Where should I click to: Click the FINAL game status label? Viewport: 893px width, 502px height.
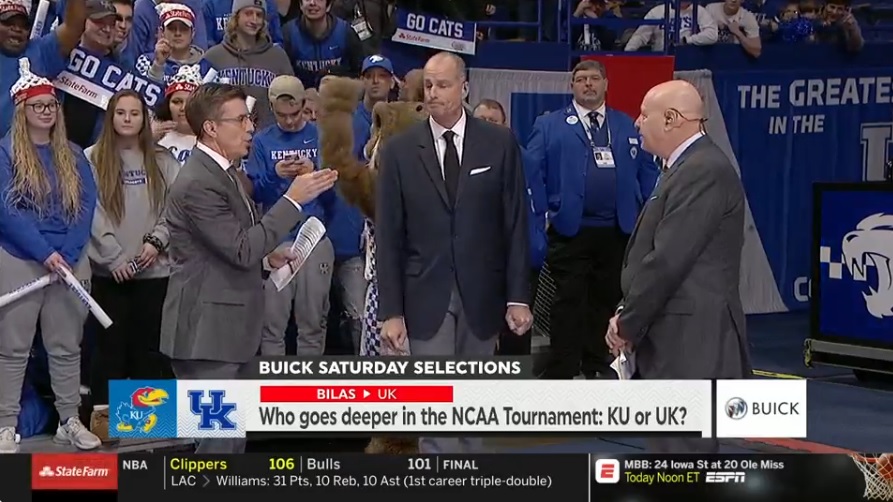coord(460,465)
